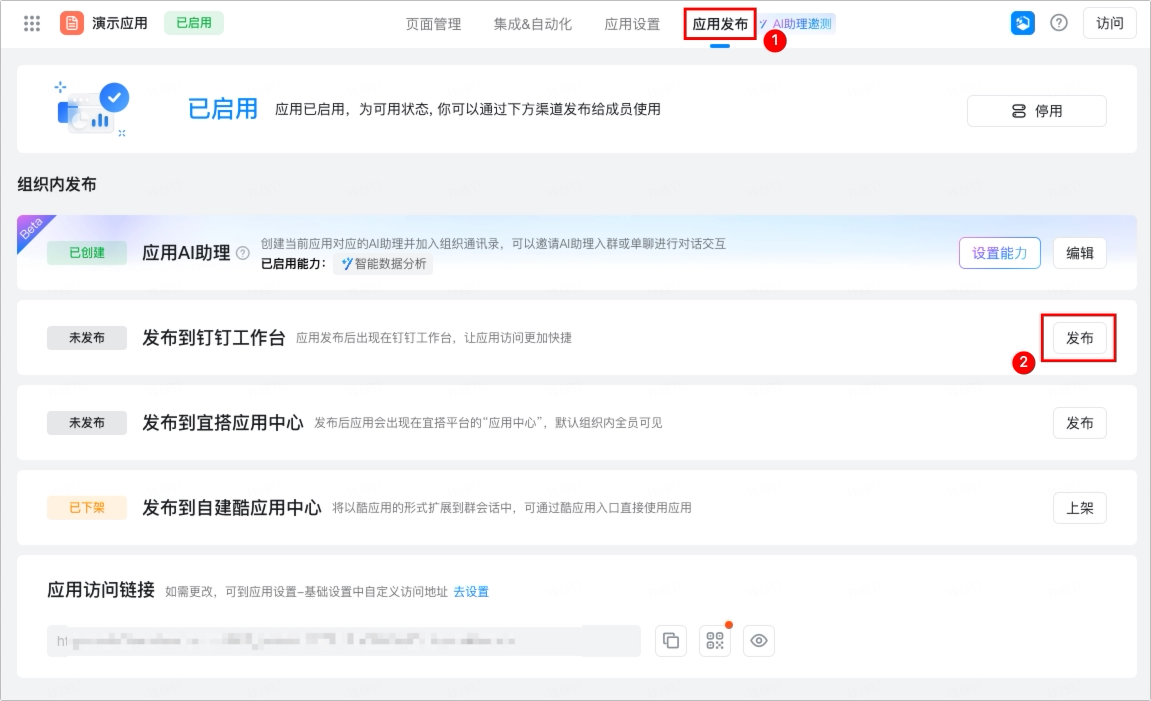
Task: Click the orange 演示应用 app icon
Action: (71, 23)
